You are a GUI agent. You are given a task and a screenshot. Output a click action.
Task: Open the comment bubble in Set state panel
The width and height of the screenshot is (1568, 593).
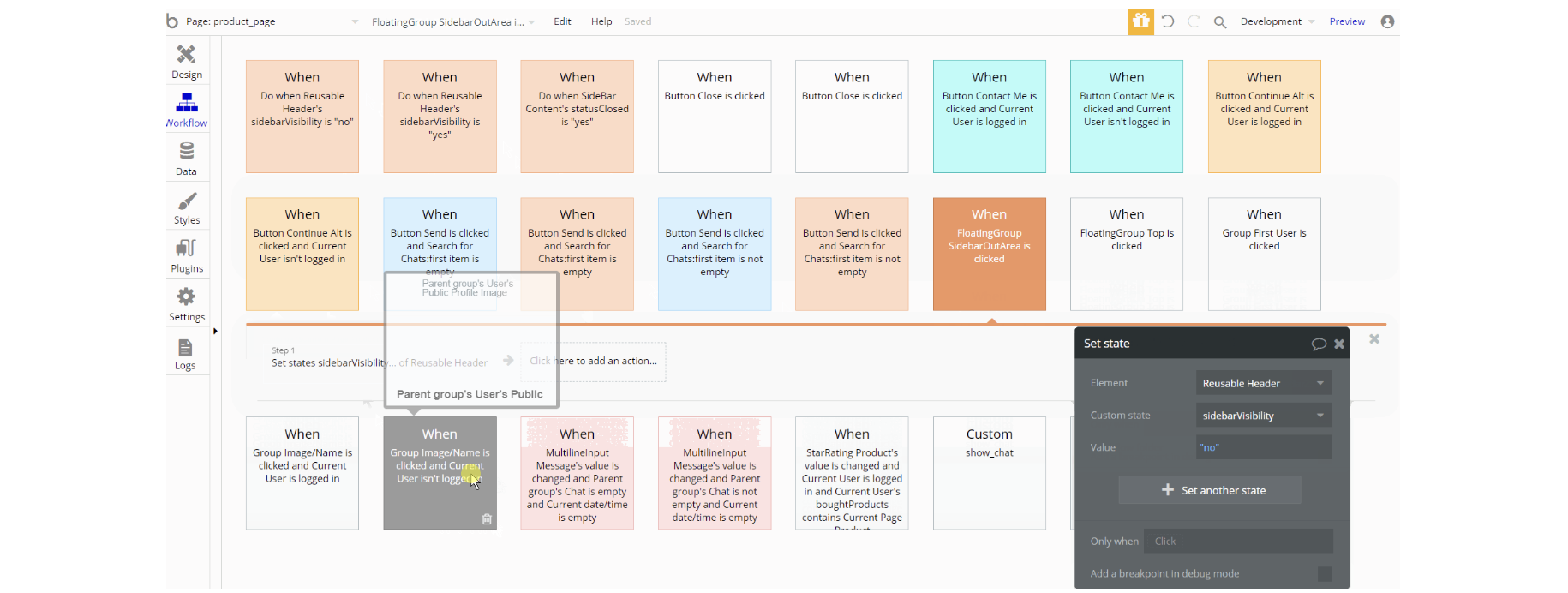click(1318, 344)
